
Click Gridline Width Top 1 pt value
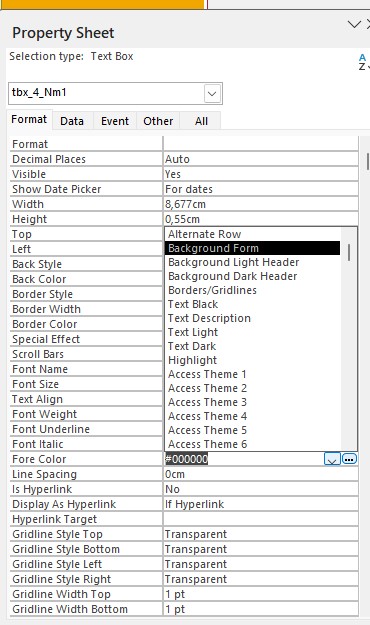[x=261, y=594]
